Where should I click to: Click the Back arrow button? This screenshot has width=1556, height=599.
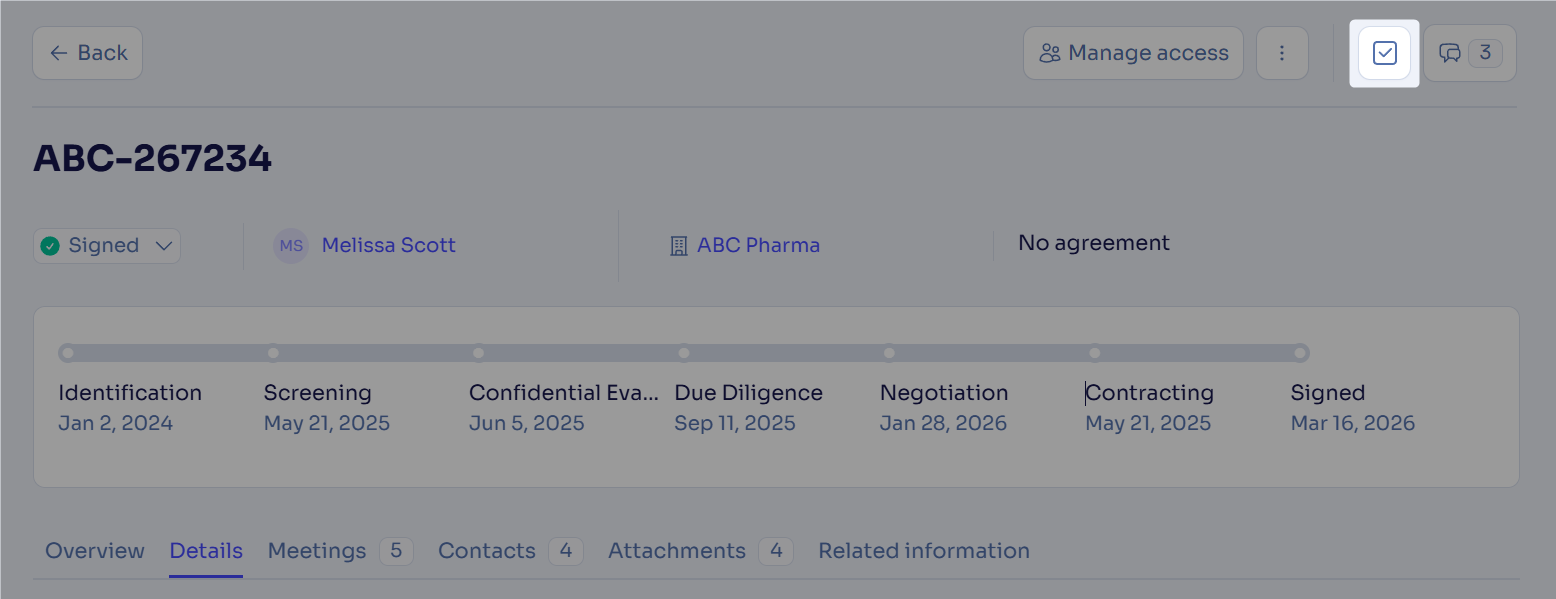pyautogui.click(x=88, y=53)
